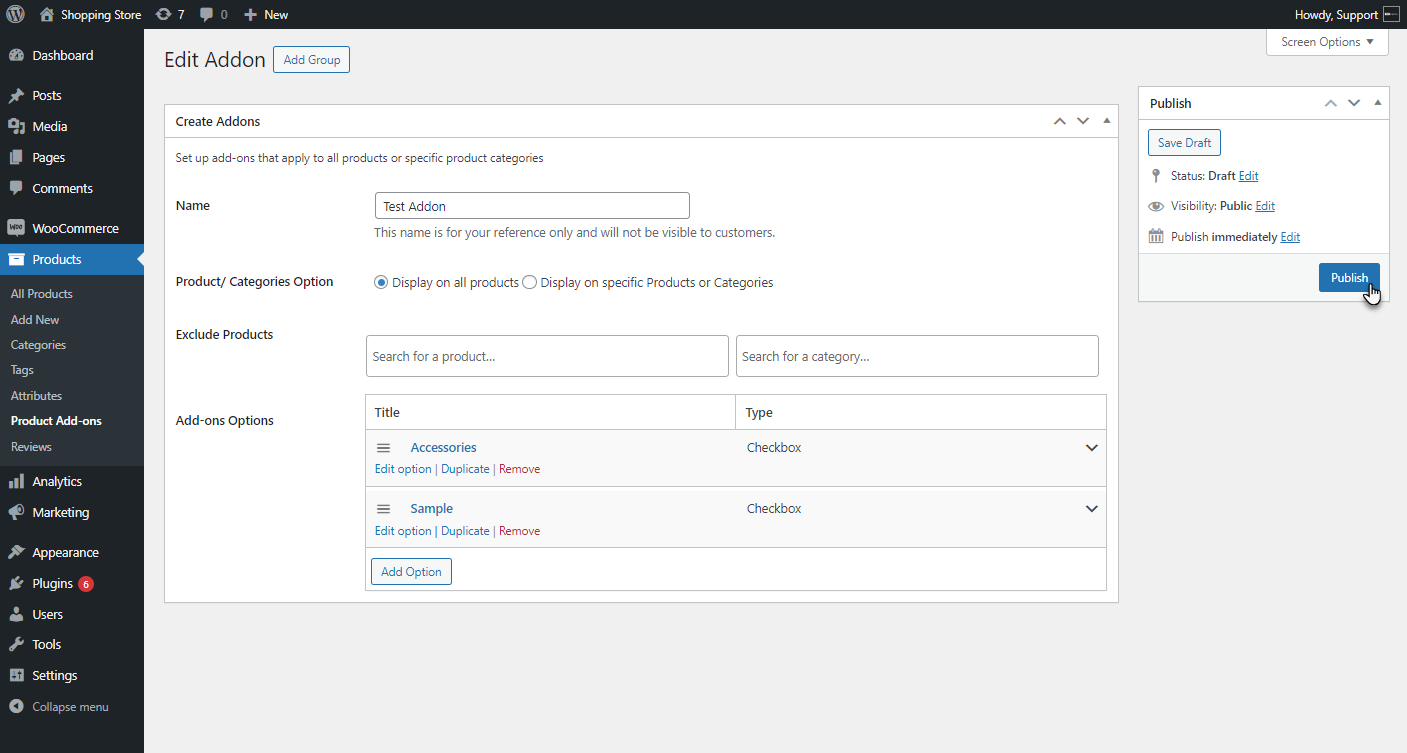
Task: Toggle the Create Addons panel collapse triangle
Action: 1106,121
